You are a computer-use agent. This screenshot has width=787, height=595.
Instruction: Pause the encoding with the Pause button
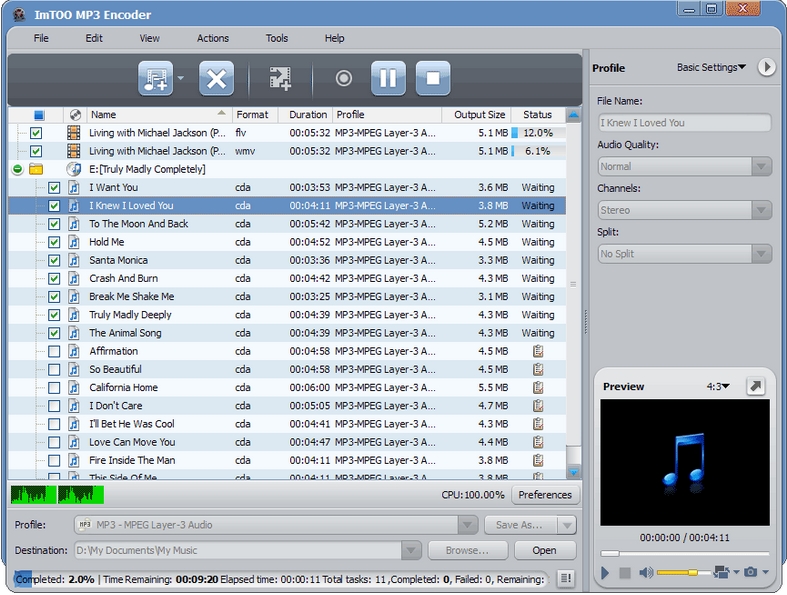click(388, 78)
